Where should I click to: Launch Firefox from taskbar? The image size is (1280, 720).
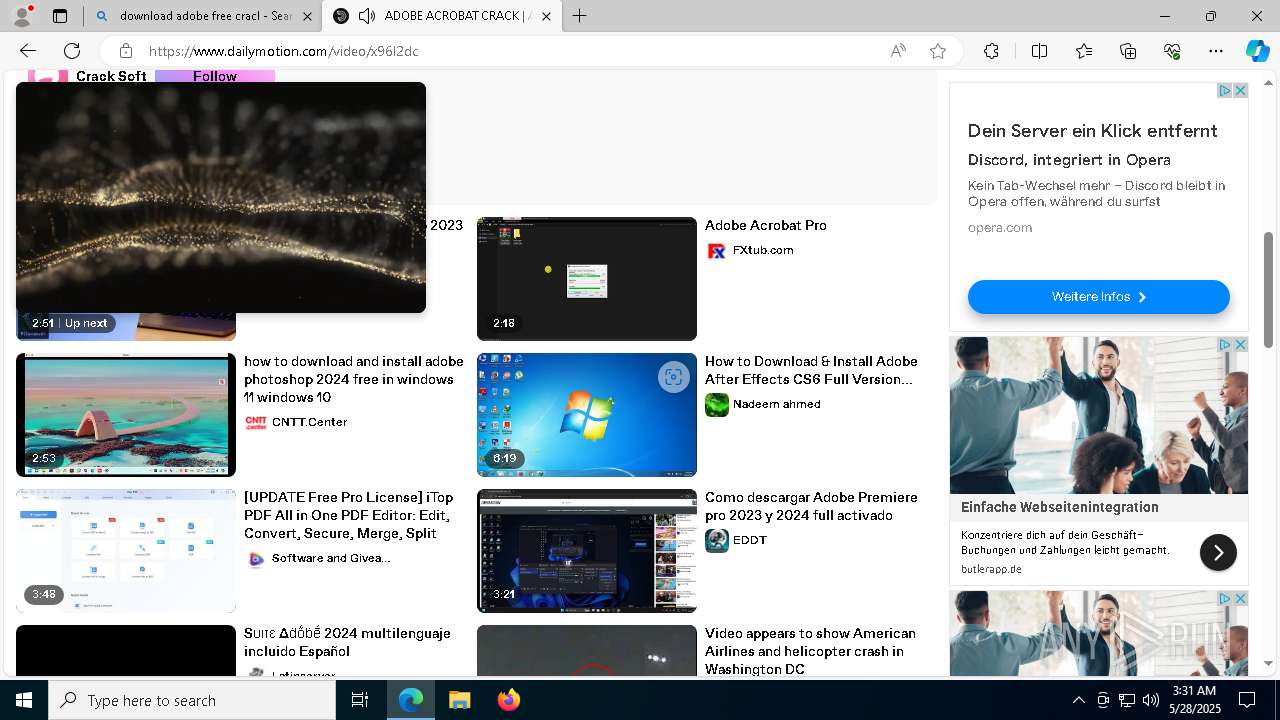pos(509,700)
